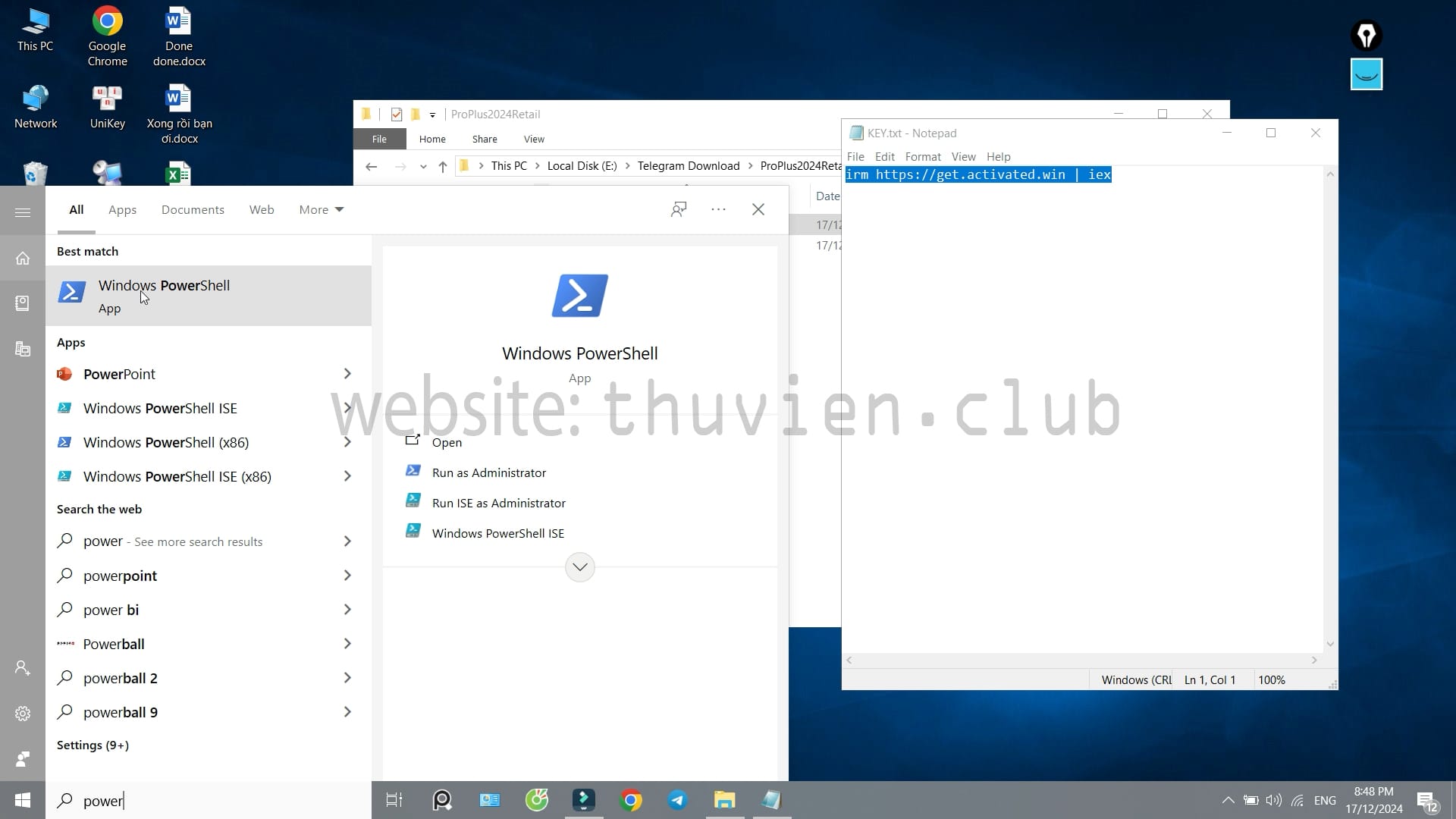The width and height of the screenshot is (1456, 819).
Task: Open Task View on taskbar
Action: pos(394,800)
